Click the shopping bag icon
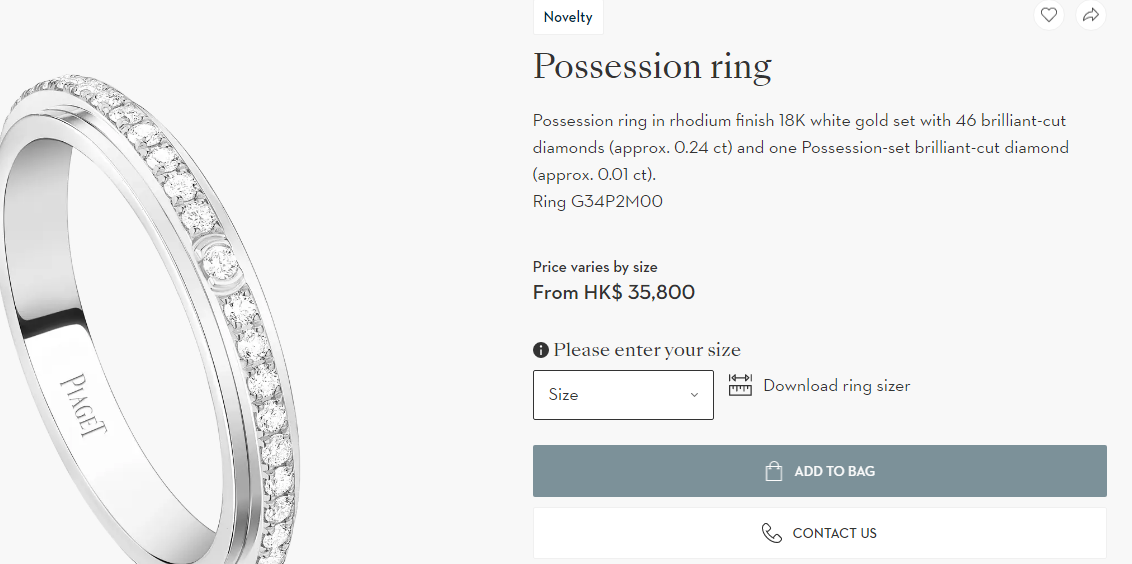The height and width of the screenshot is (564, 1132). pos(773,471)
